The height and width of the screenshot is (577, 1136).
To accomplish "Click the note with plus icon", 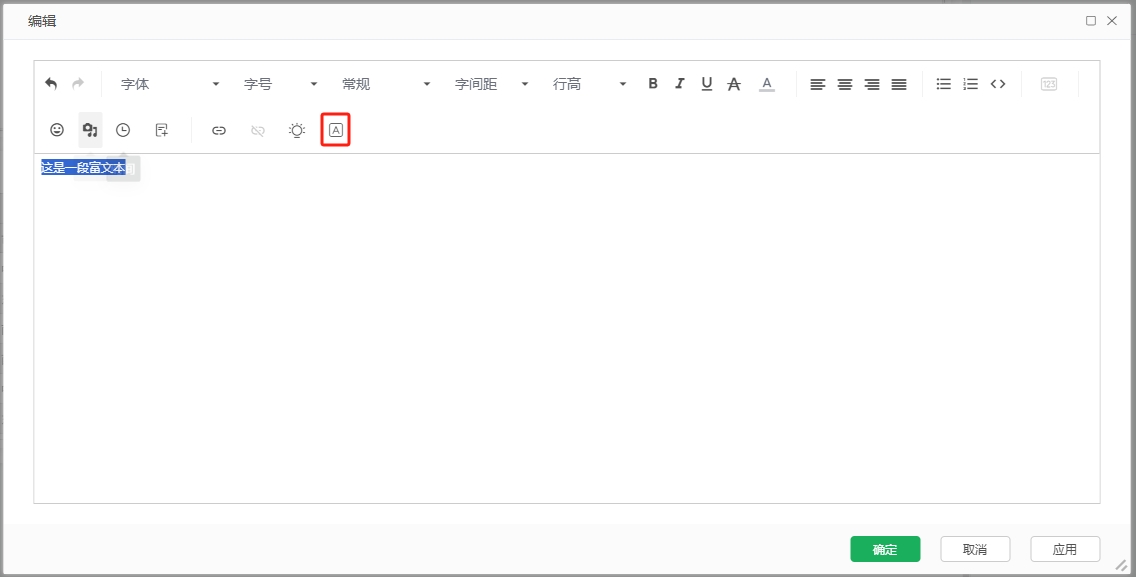I will 162,130.
